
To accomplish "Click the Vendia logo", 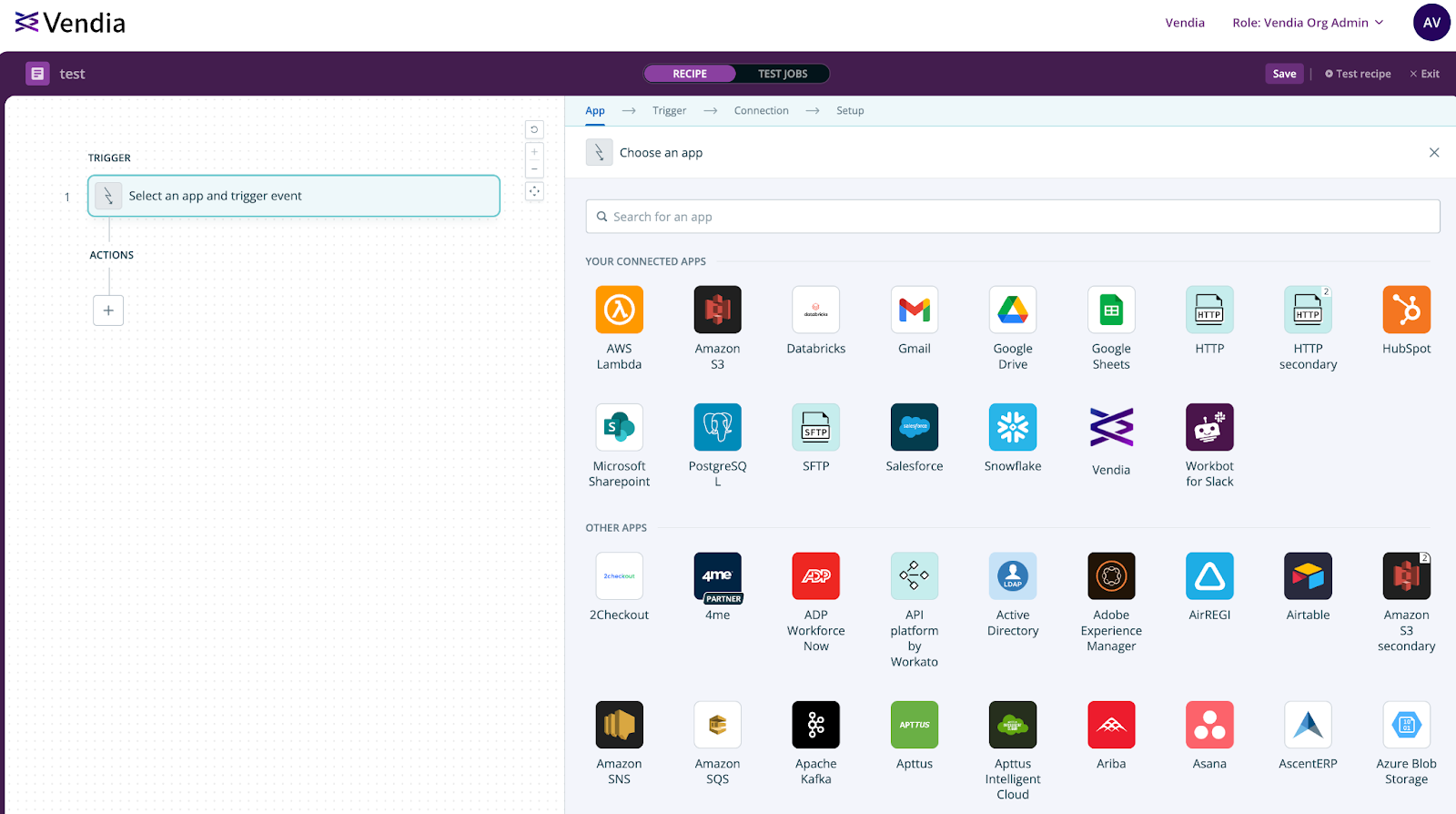I will point(70,23).
